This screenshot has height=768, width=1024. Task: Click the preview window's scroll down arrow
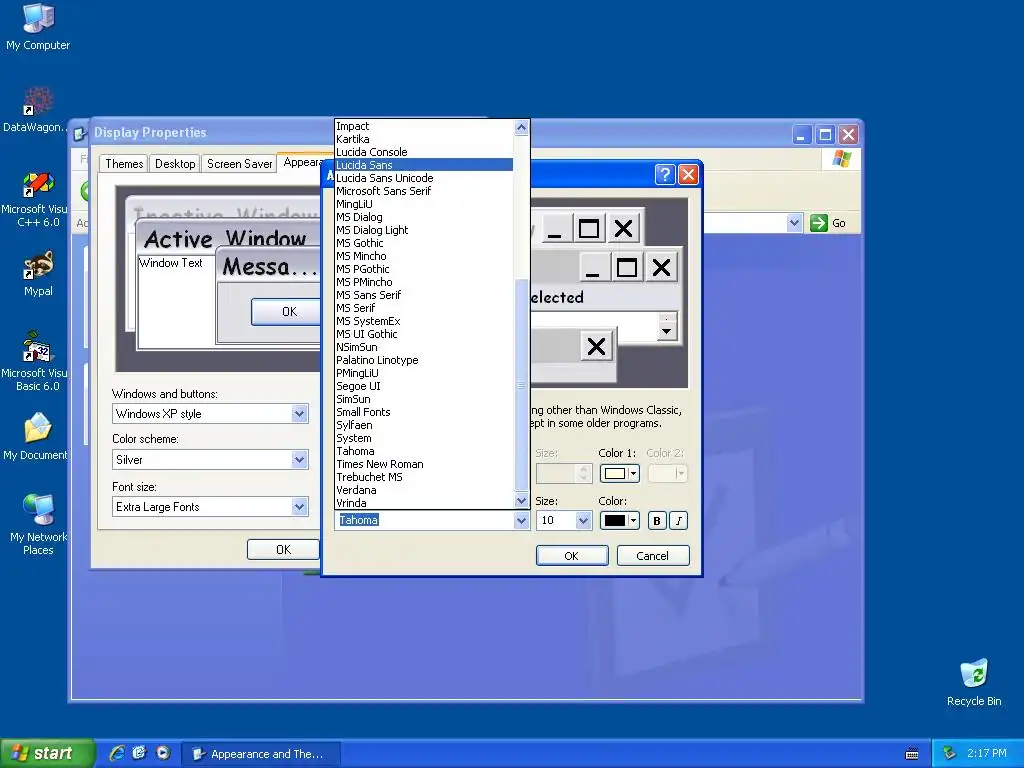[666, 332]
